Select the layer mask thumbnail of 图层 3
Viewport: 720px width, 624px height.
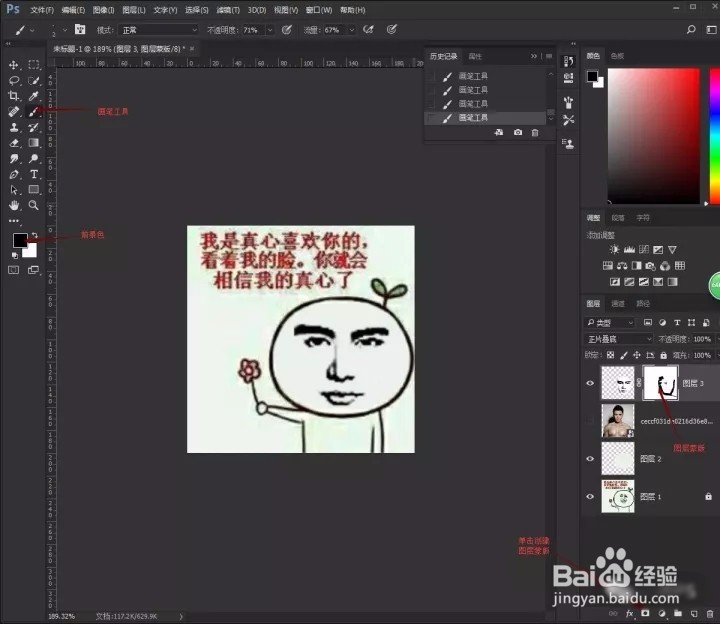click(660, 383)
